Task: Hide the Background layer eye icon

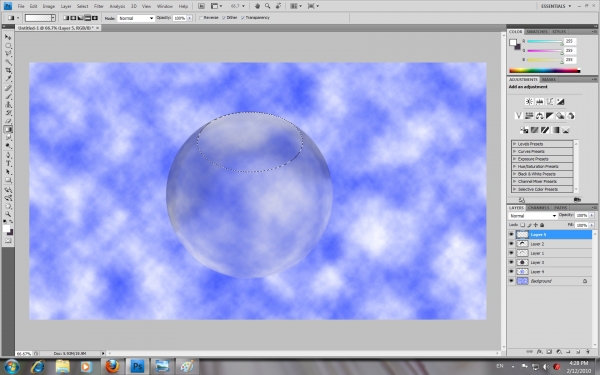Action: (511, 281)
